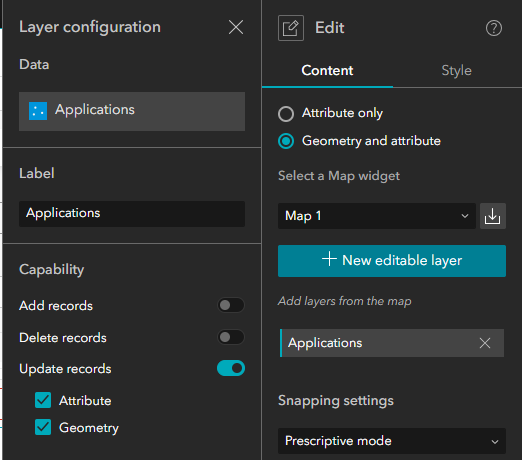Remove Applications layer with X icon
522x460 pixels.
point(485,343)
